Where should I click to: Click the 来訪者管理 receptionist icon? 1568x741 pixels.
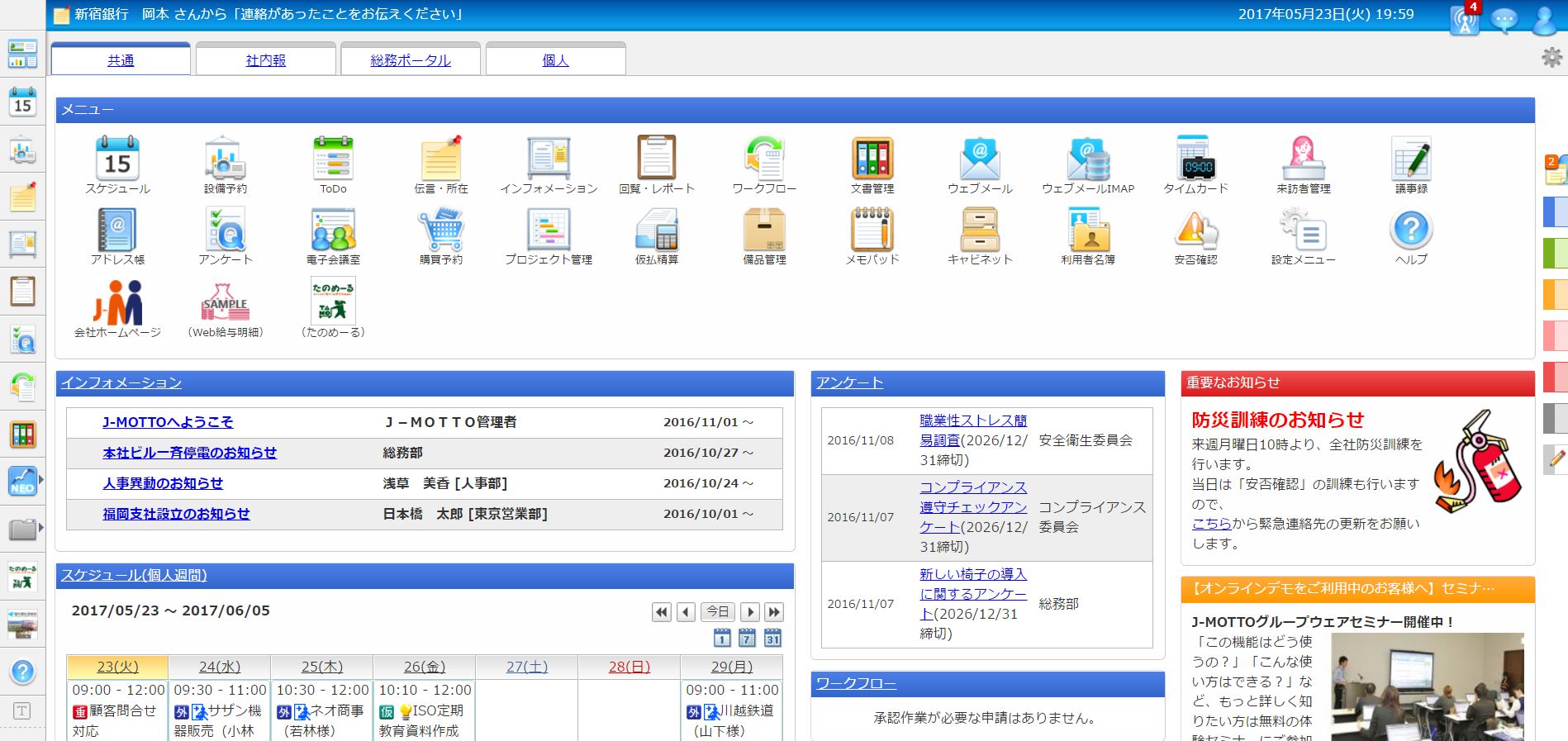[x=1303, y=159]
